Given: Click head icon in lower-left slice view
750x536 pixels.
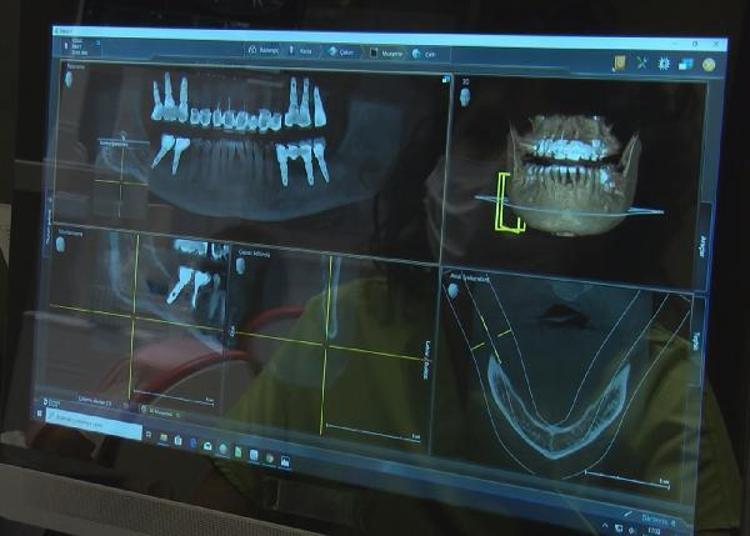Looking at the screenshot, I should pos(61,245).
